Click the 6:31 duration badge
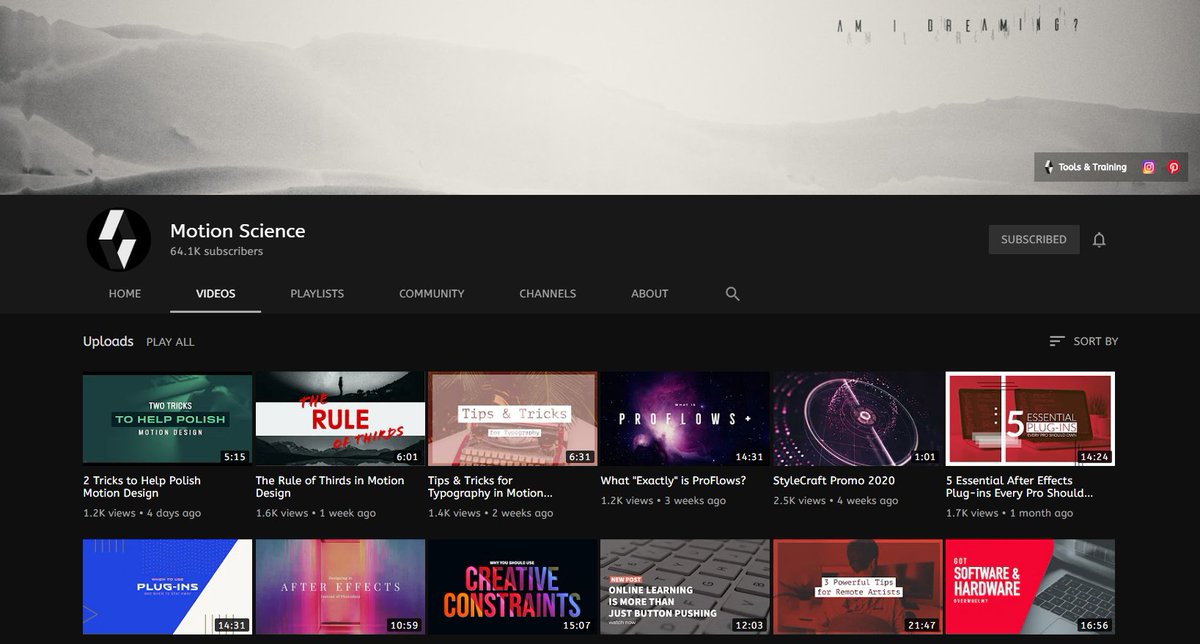This screenshot has width=1200, height=644. (x=580, y=457)
